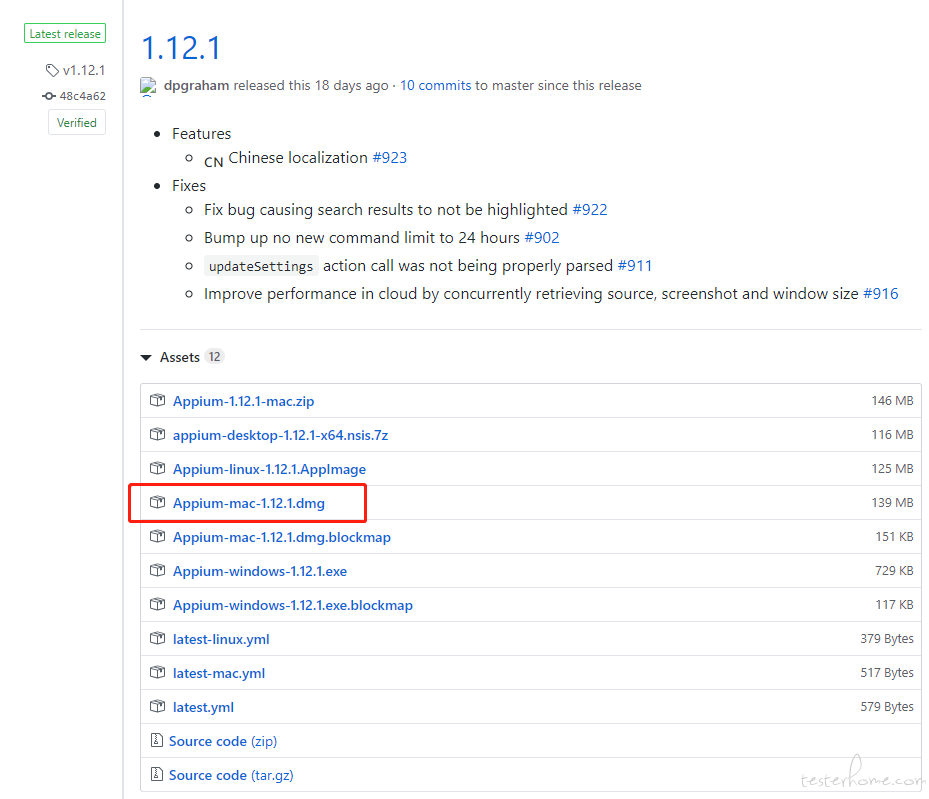This screenshot has width=929, height=799.
Task: Click the tag icon next to v1.12.1
Action: coord(52,70)
